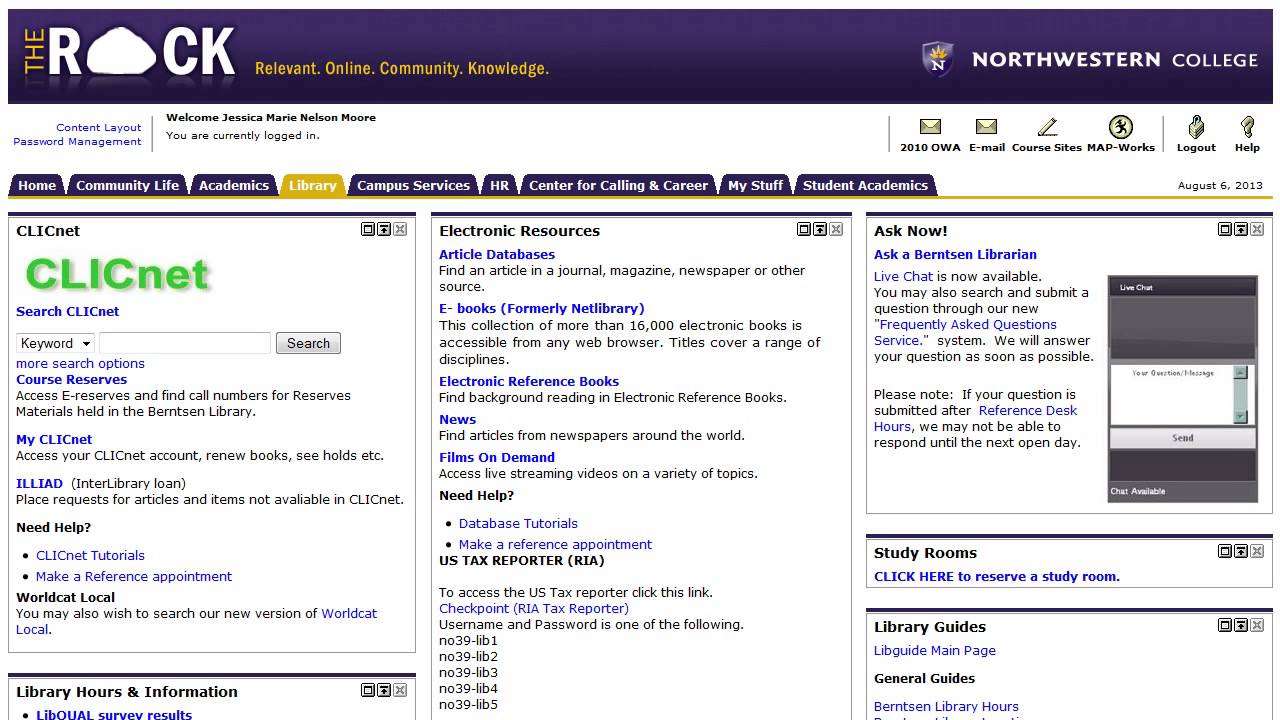The height and width of the screenshot is (720, 1280).
Task: Open the Films On Demand link
Action: [497, 457]
